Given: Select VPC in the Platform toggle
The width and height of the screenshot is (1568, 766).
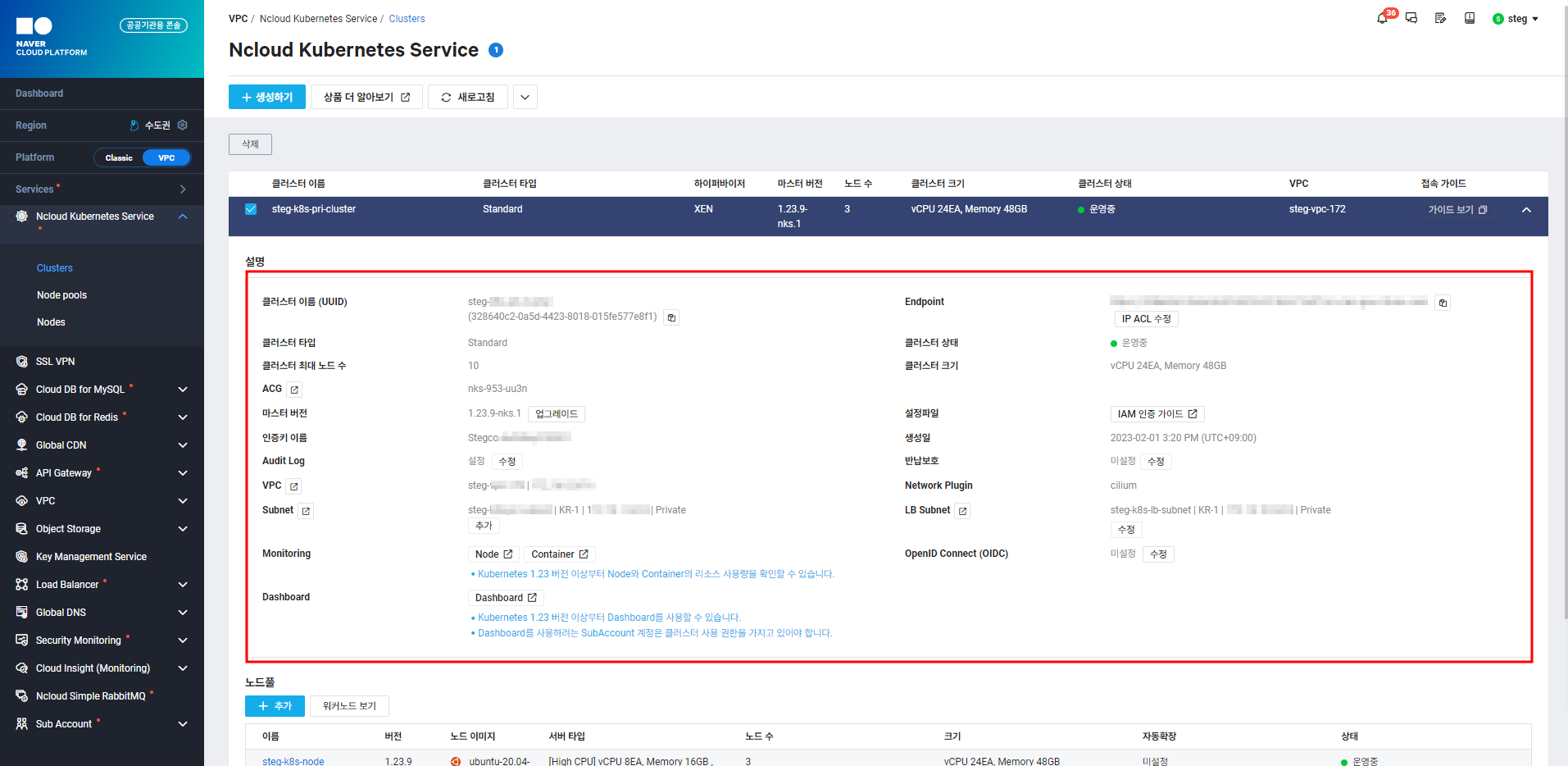Looking at the screenshot, I should 166,157.
